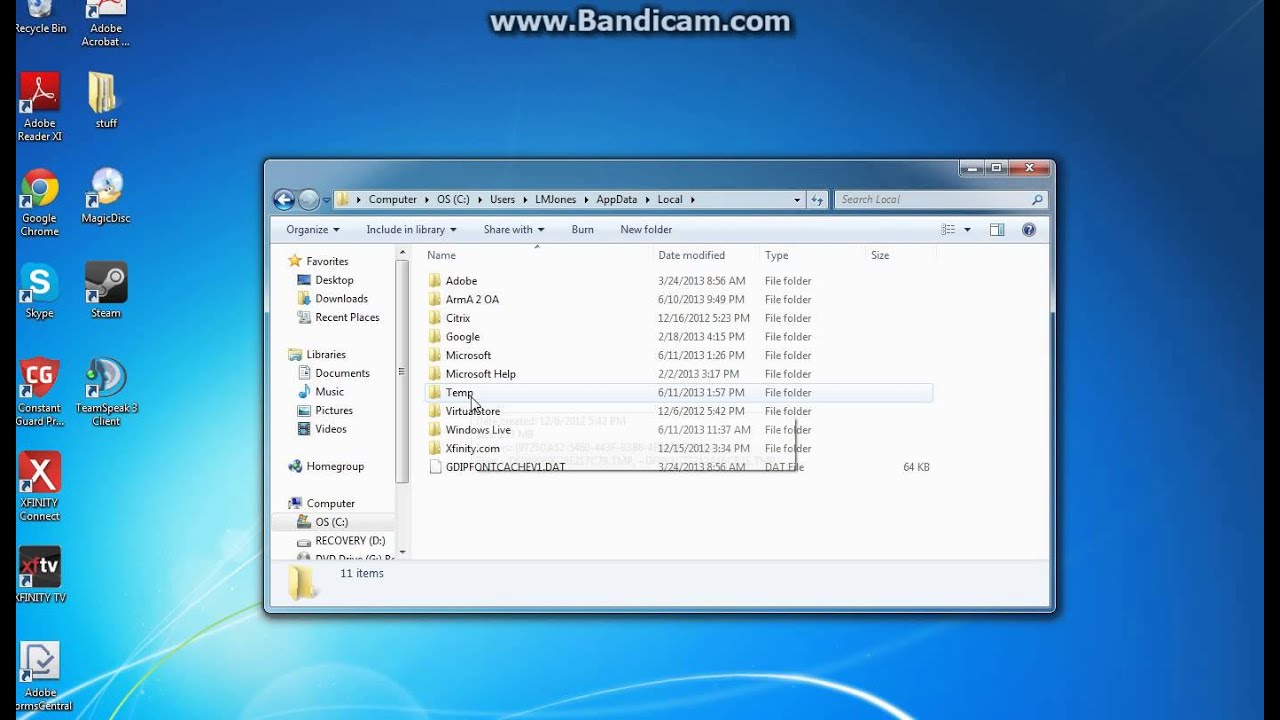Open Adobe FormsCentral desktop icon

[x=40, y=676]
